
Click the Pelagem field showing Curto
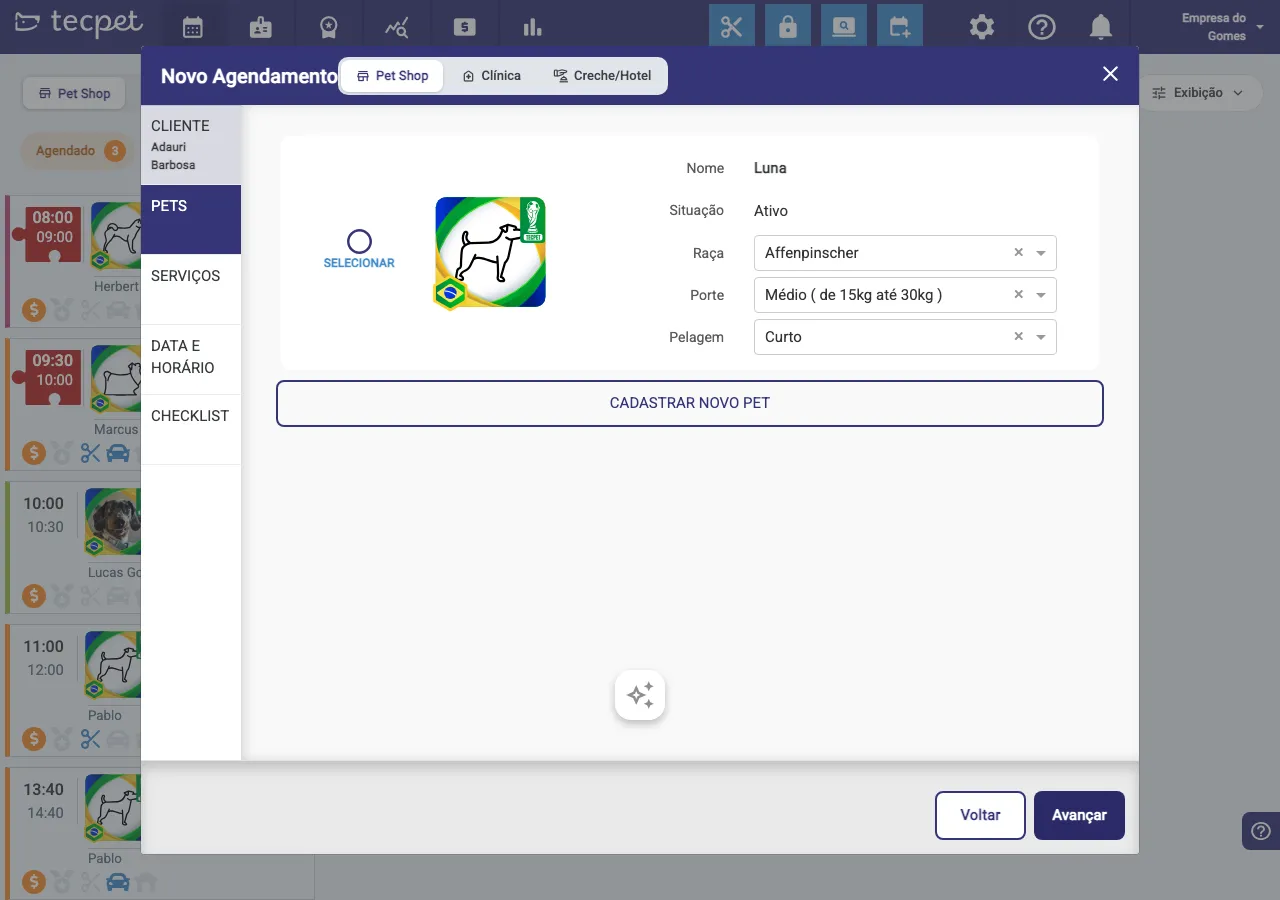click(x=905, y=337)
